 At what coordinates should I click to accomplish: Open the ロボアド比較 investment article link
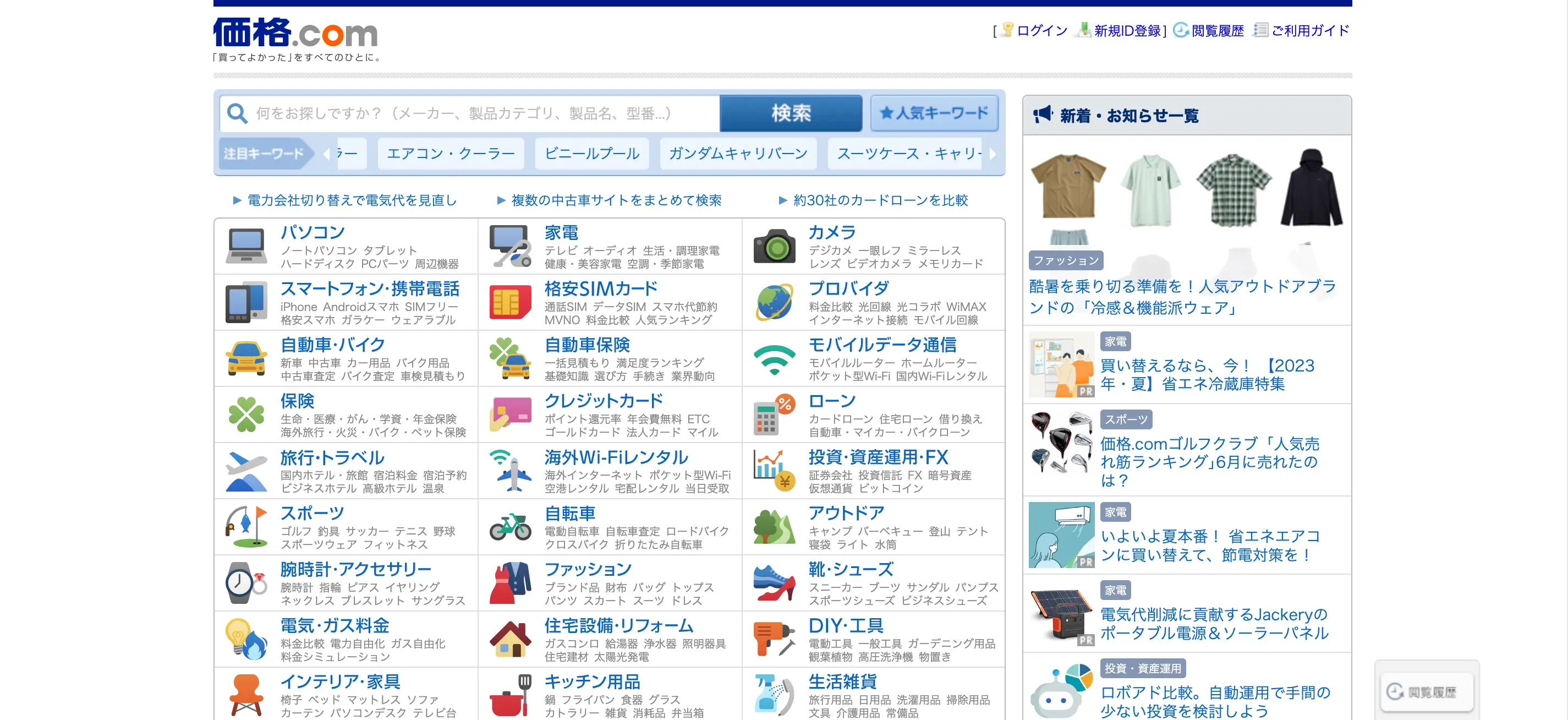1215,702
